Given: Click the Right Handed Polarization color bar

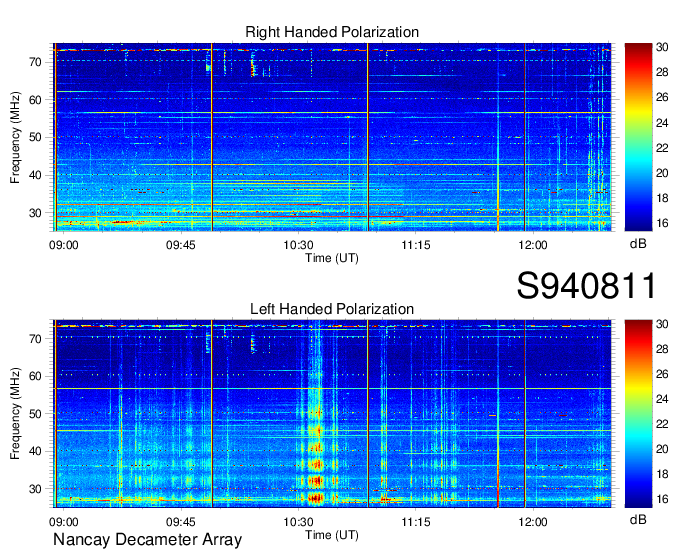Looking at the screenshot, I should point(638,137).
